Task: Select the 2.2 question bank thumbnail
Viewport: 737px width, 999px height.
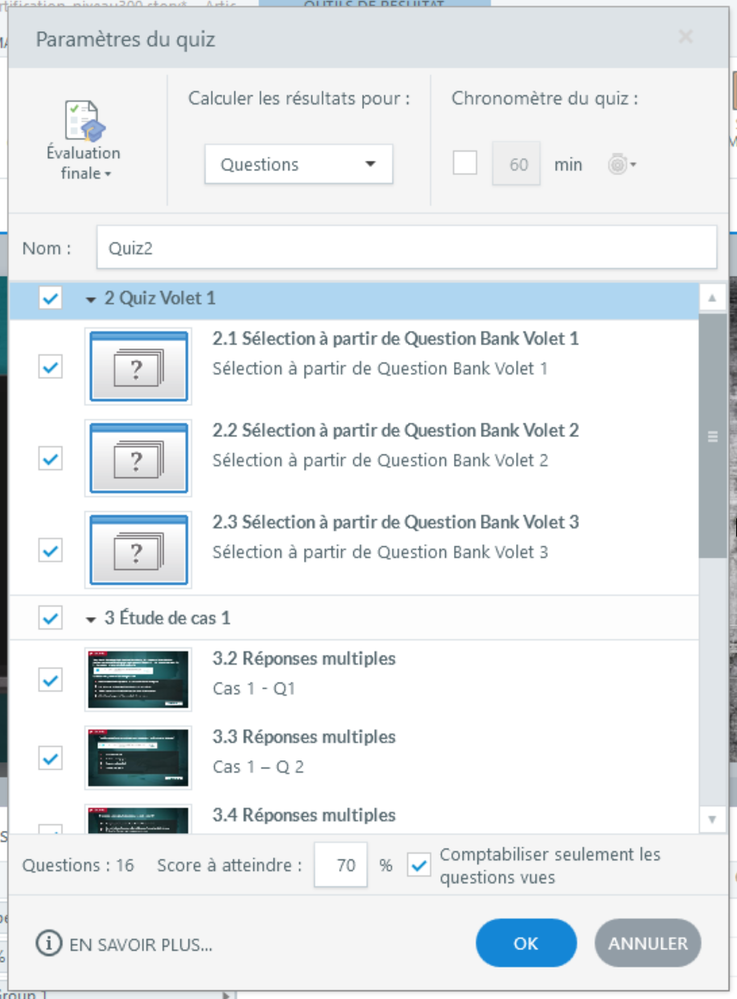Action: (138, 458)
